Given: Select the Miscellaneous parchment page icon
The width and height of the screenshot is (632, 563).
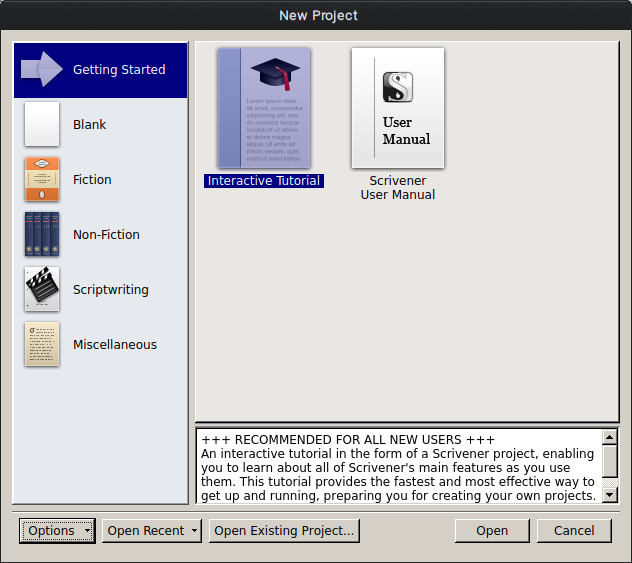Looking at the screenshot, I should tap(42, 344).
